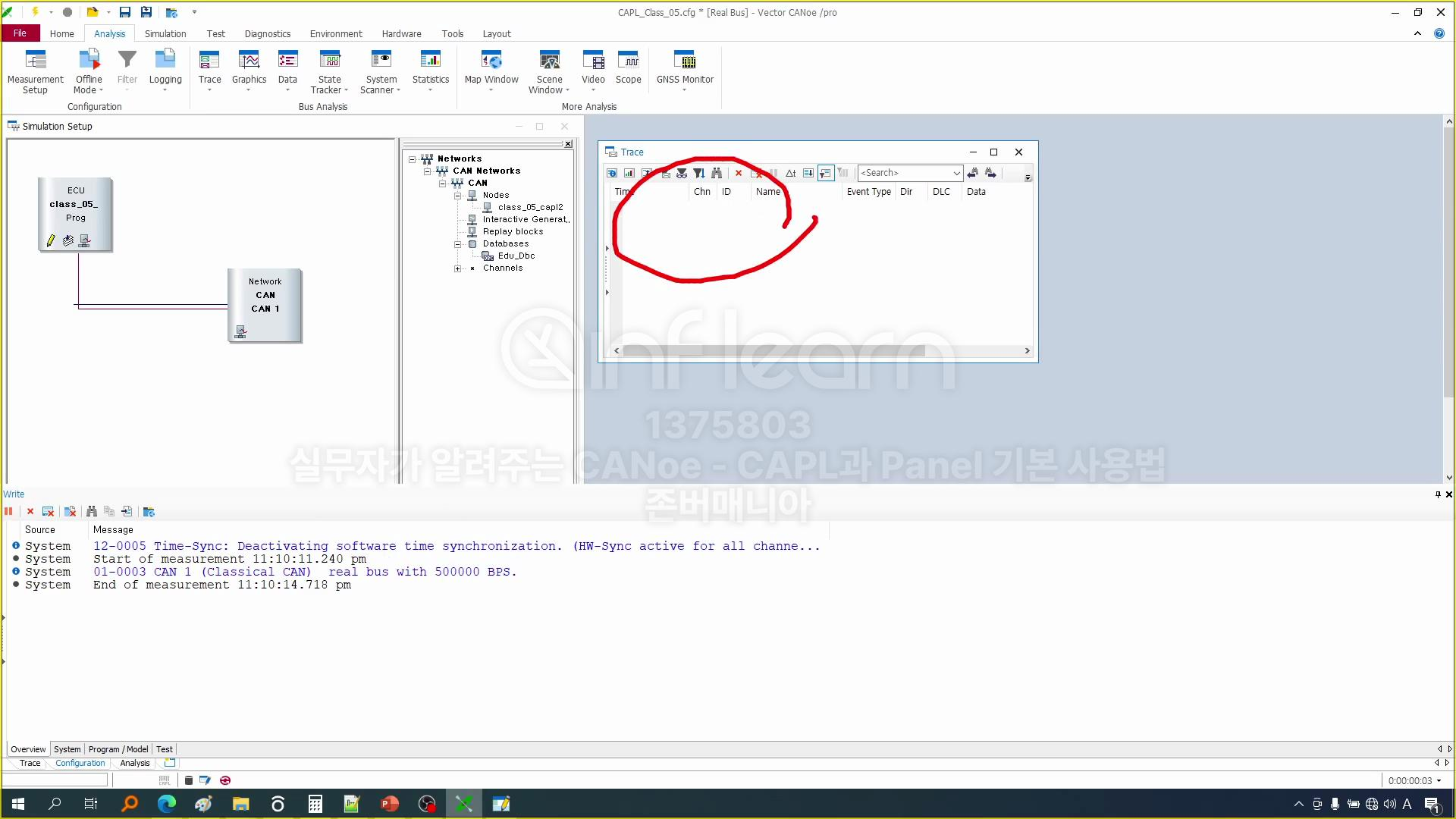Image resolution: width=1456 pixels, height=819 pixels.
Task: Toggle the highlighted filter view button in Trace
Action: (826, 173)
